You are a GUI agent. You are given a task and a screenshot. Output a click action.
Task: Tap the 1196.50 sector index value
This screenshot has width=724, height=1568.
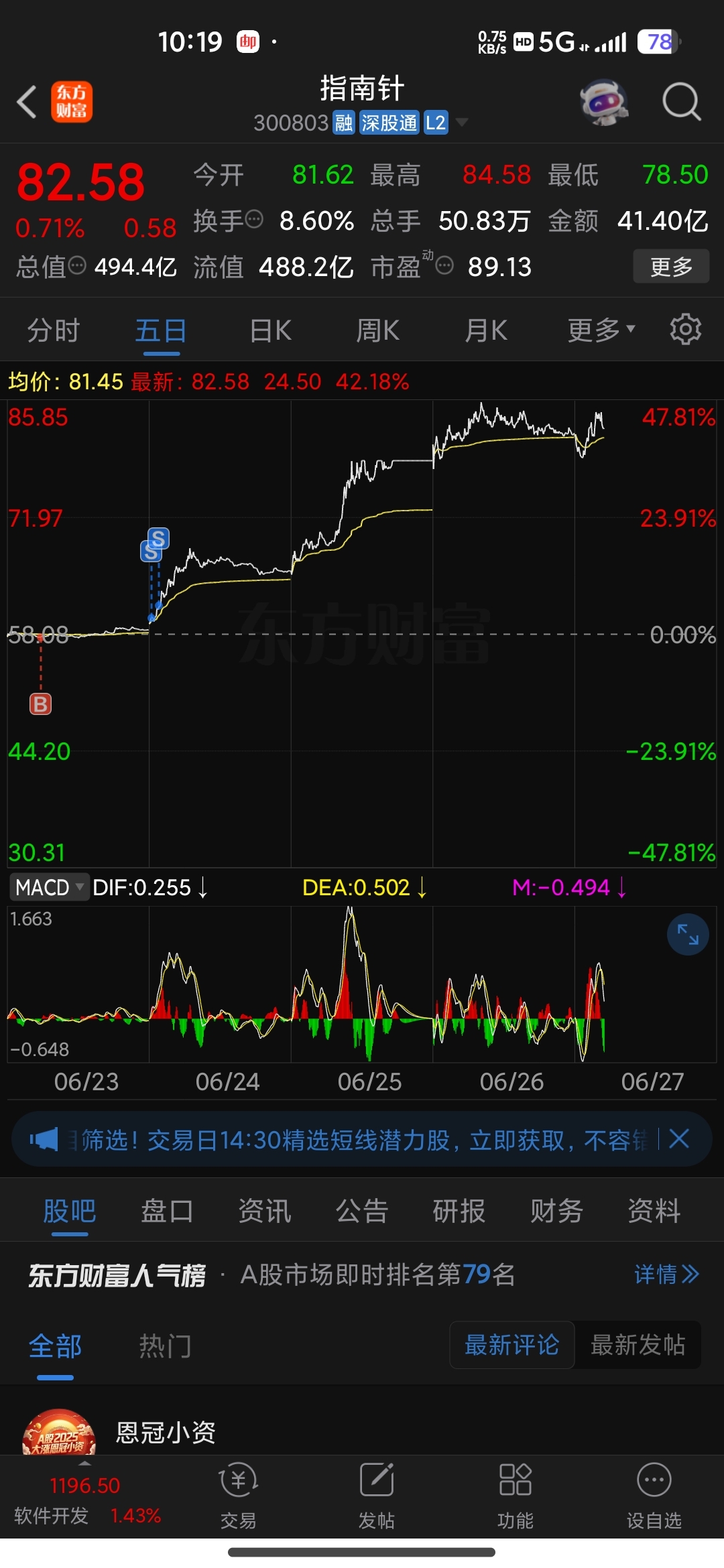[x=84, y=1486]
